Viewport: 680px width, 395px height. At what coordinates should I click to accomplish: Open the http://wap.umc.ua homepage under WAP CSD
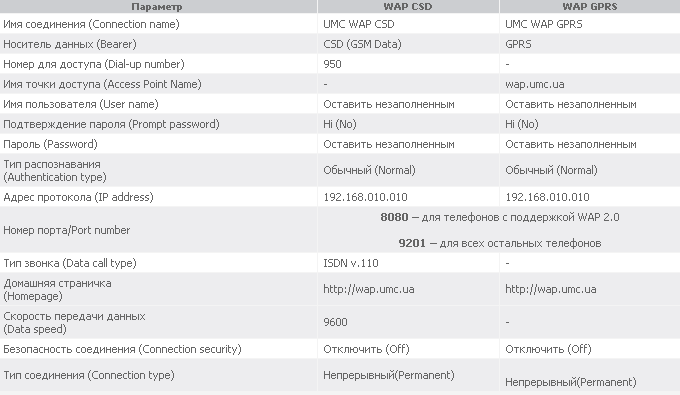[369, 289]
